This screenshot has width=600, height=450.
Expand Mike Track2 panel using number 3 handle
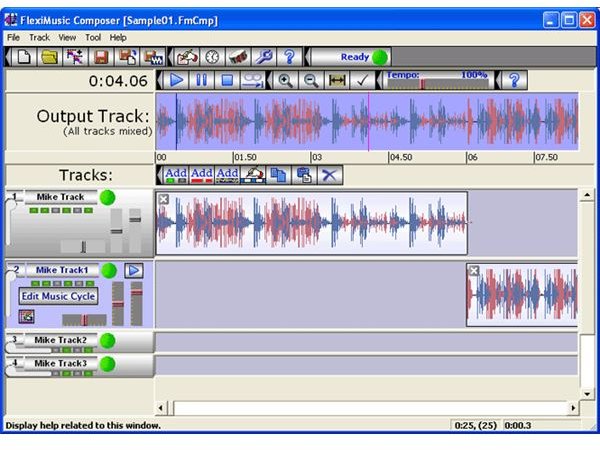(13, 340)
